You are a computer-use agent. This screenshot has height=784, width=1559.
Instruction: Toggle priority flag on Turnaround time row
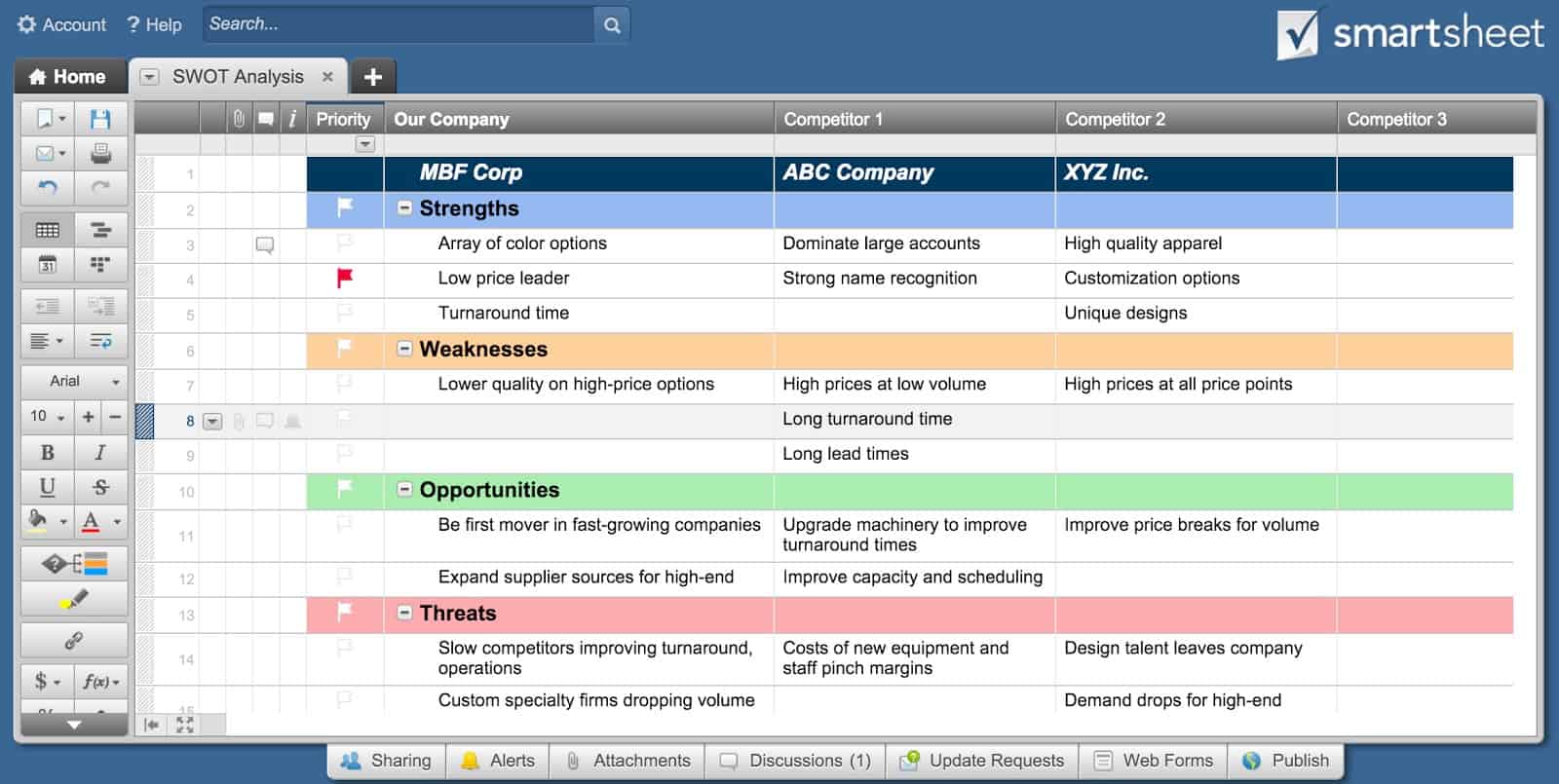(x=344, y=314)
